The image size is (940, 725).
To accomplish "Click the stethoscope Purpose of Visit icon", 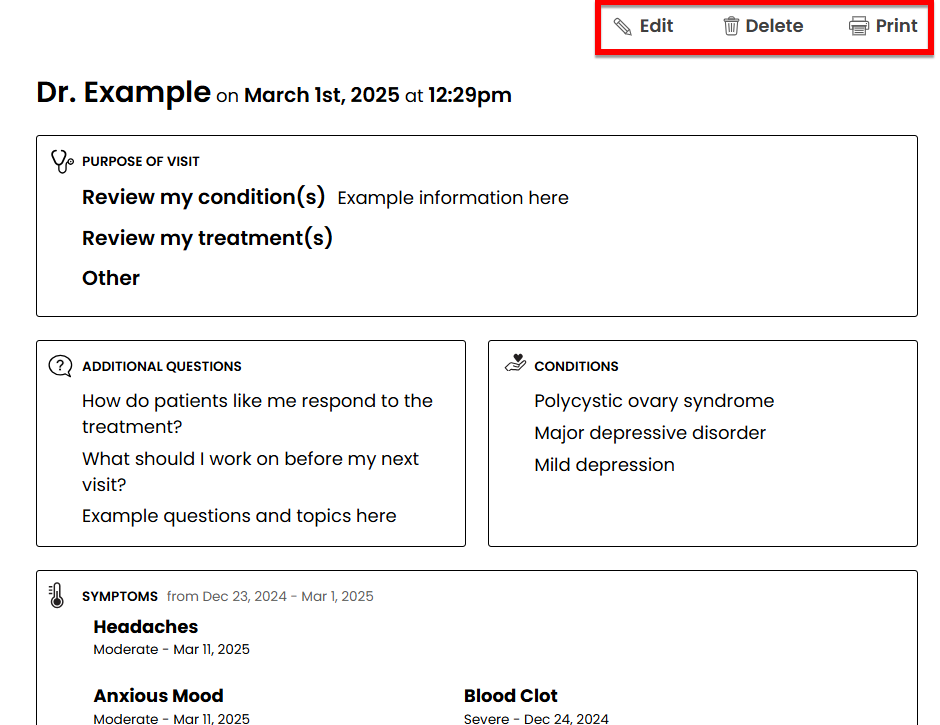I will [62, 161].
